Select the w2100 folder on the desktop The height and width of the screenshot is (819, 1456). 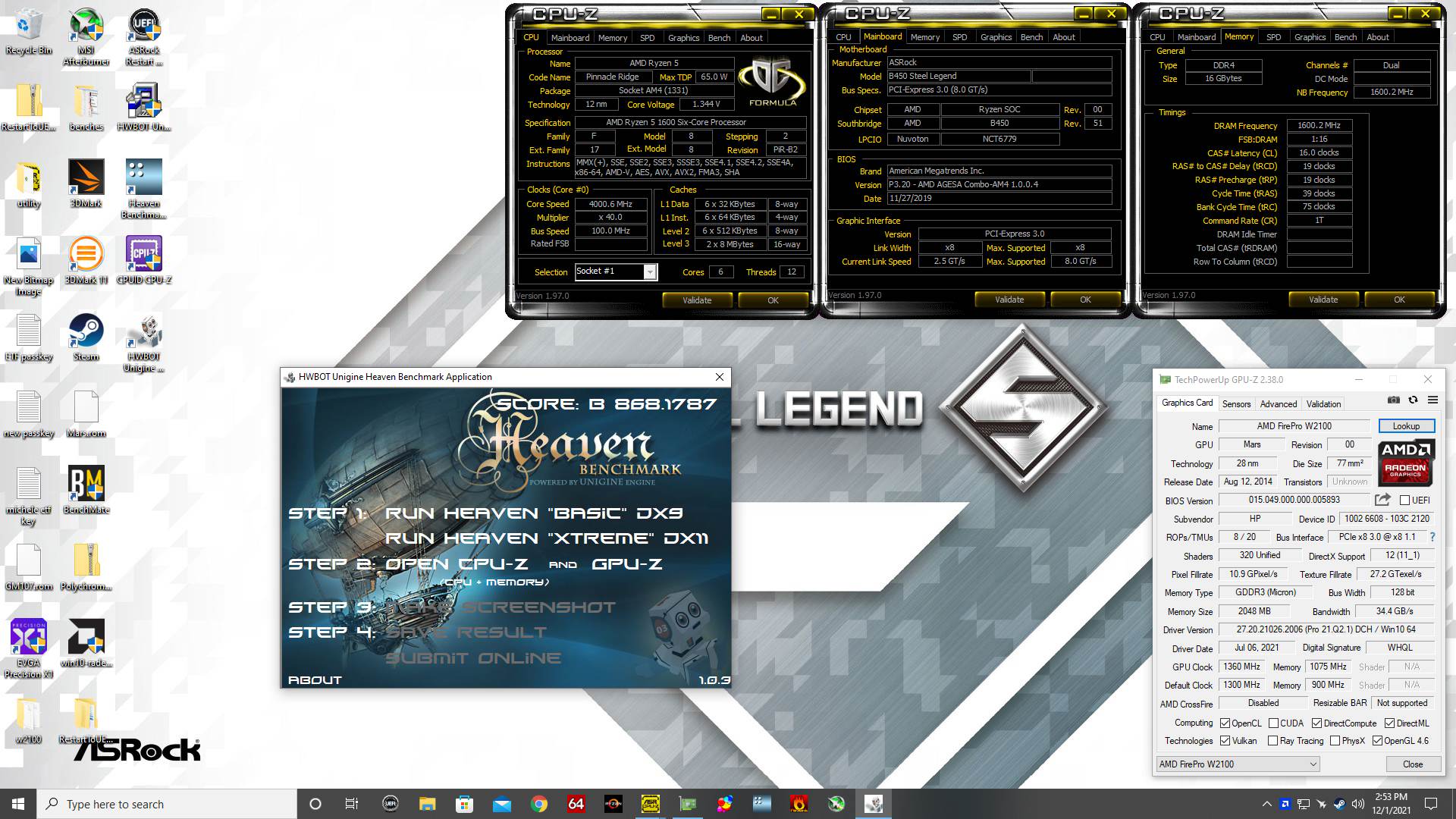(29, 720)
